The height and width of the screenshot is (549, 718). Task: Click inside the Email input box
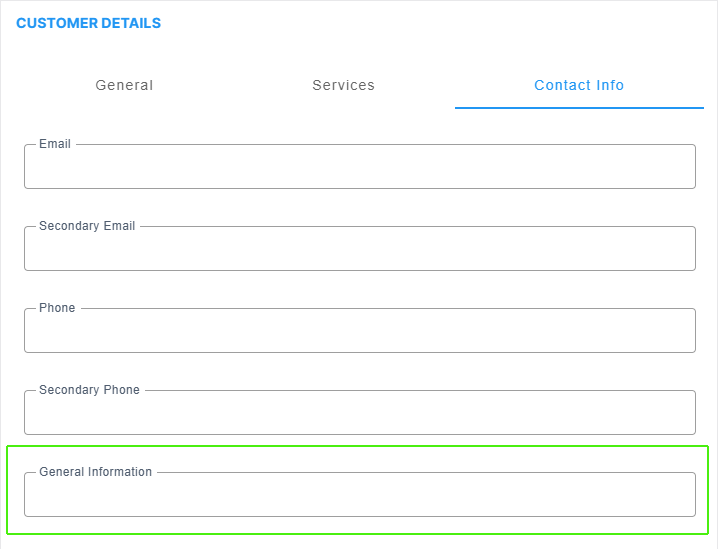point(360,167)
